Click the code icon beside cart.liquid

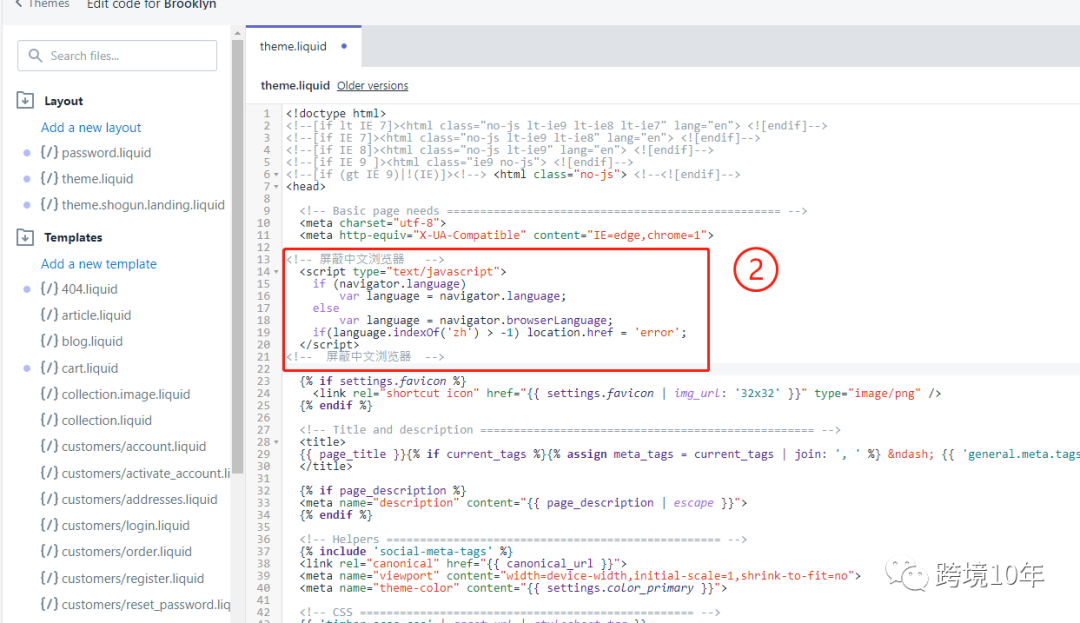[49, 368]
